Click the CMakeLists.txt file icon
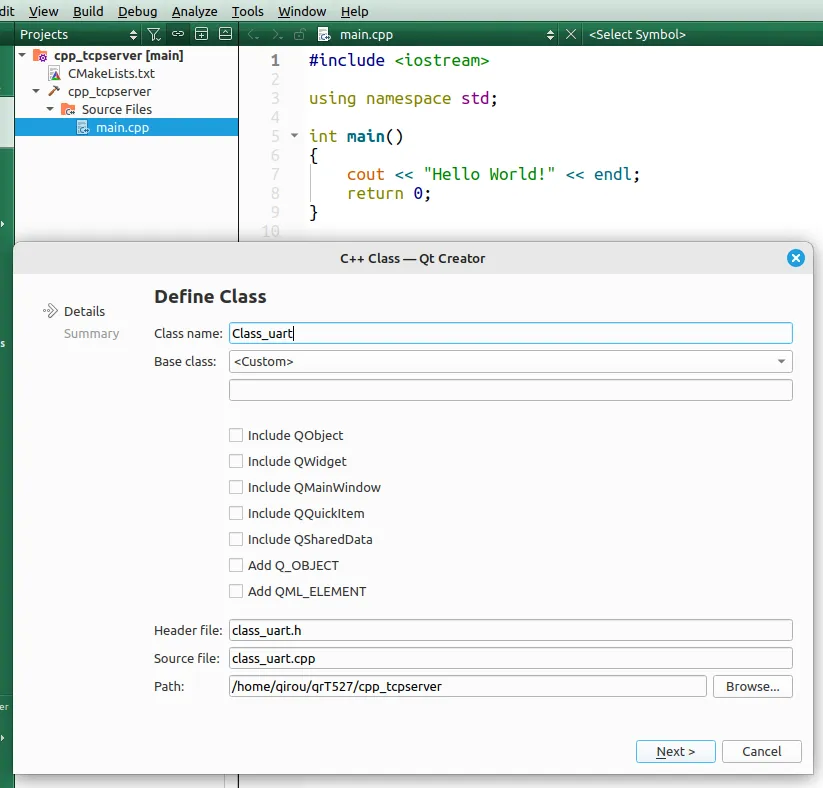The image size is (823, 788). tap(55, 73)
